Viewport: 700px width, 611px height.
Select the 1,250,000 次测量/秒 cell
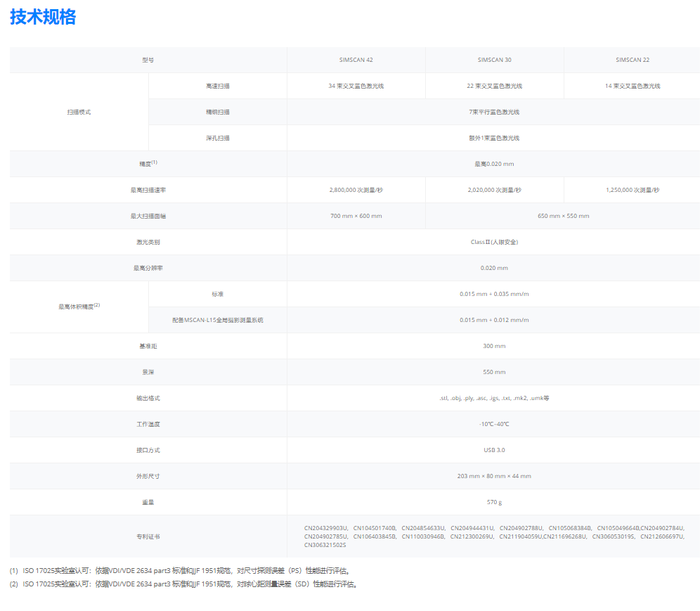[633, 190]
